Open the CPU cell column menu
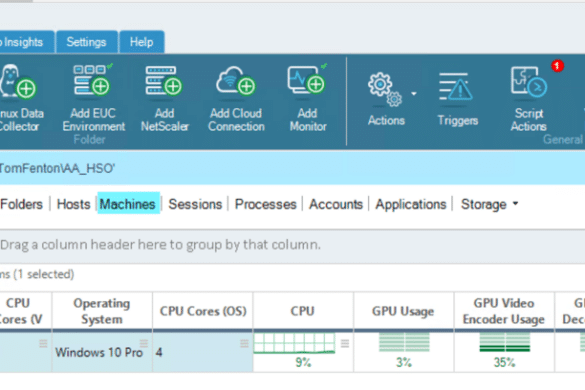 345,343
